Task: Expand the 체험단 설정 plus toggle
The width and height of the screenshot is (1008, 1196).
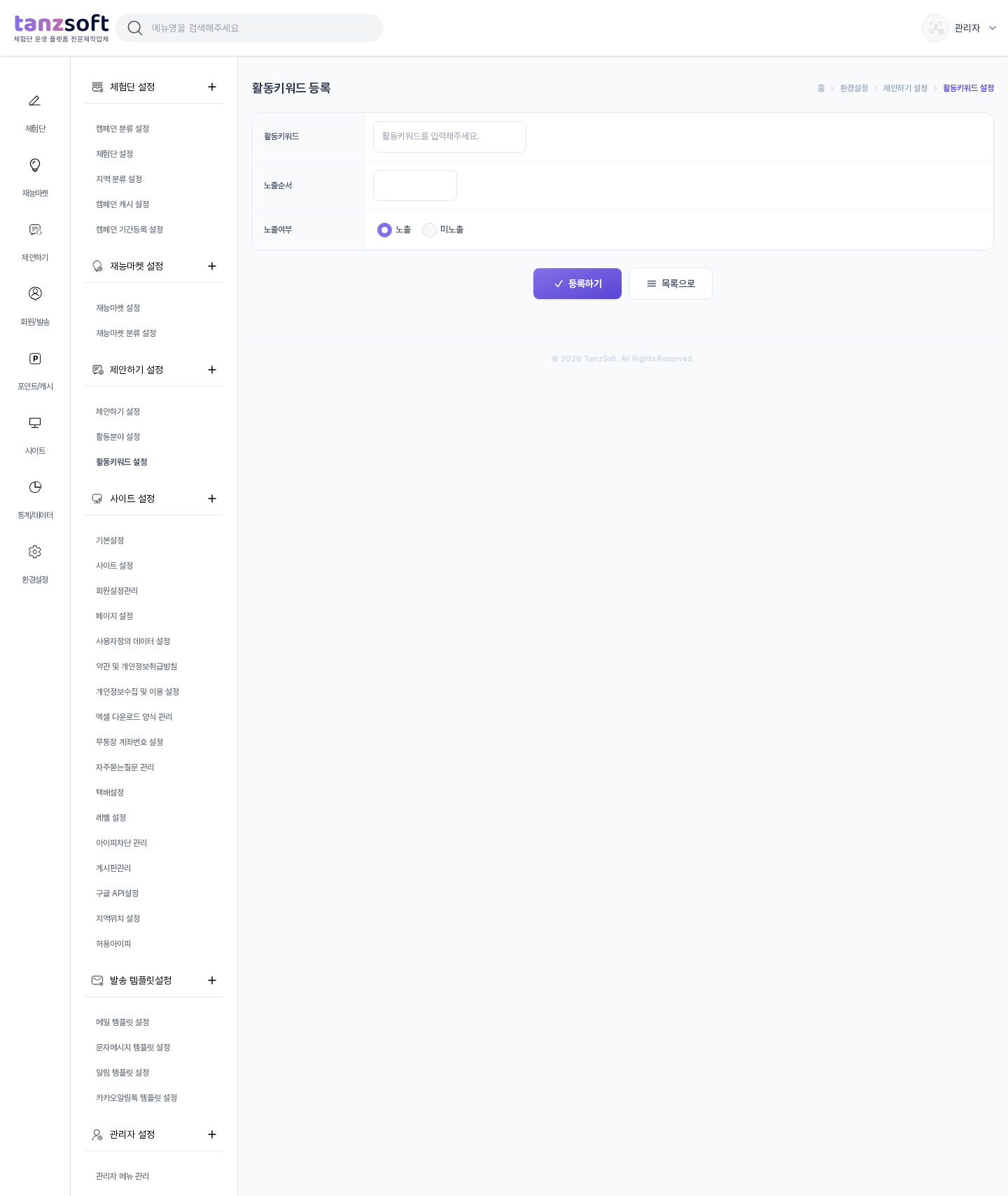Action: (x=212, y=87)
